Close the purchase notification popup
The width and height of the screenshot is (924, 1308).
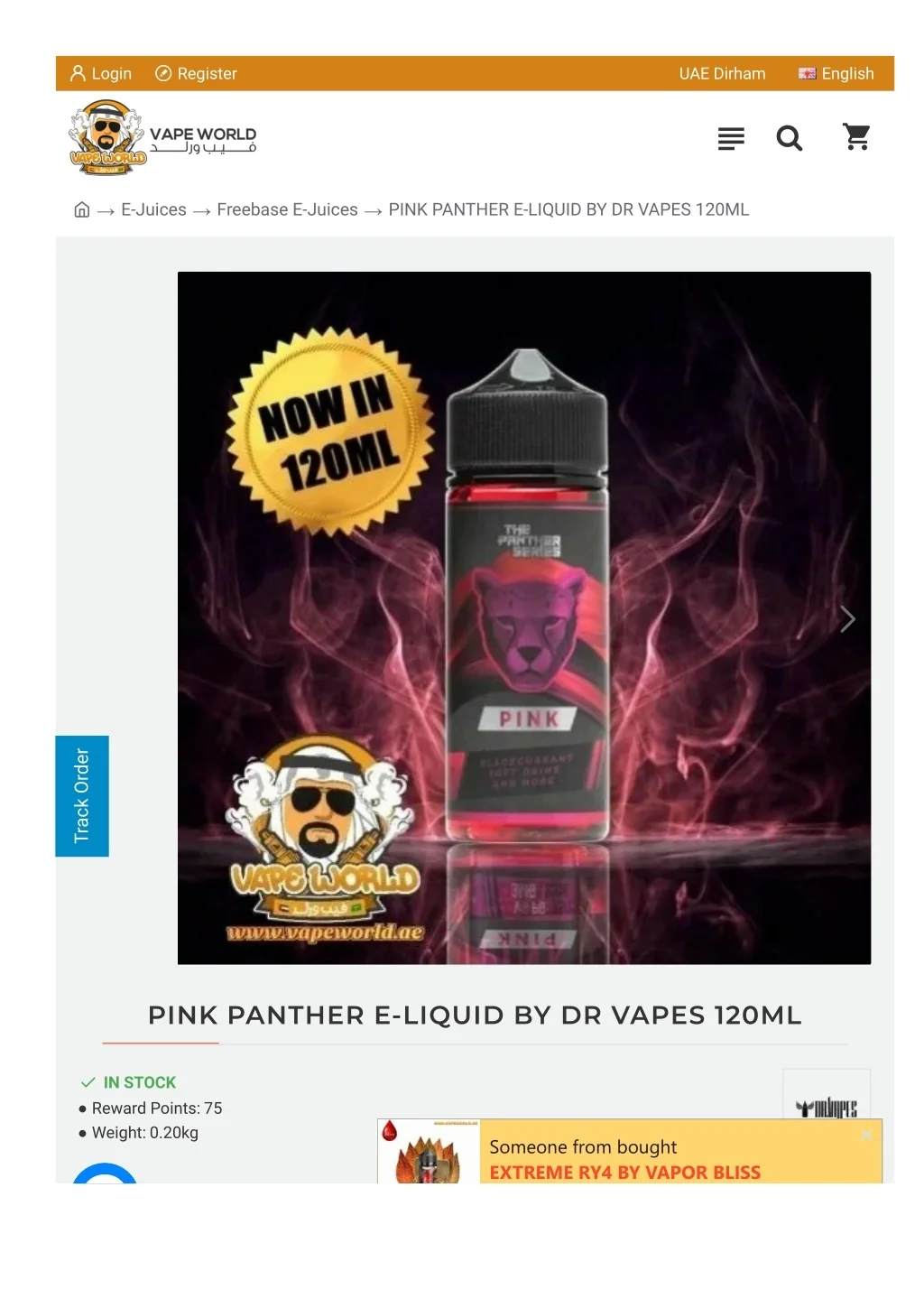coord(866,1134)
